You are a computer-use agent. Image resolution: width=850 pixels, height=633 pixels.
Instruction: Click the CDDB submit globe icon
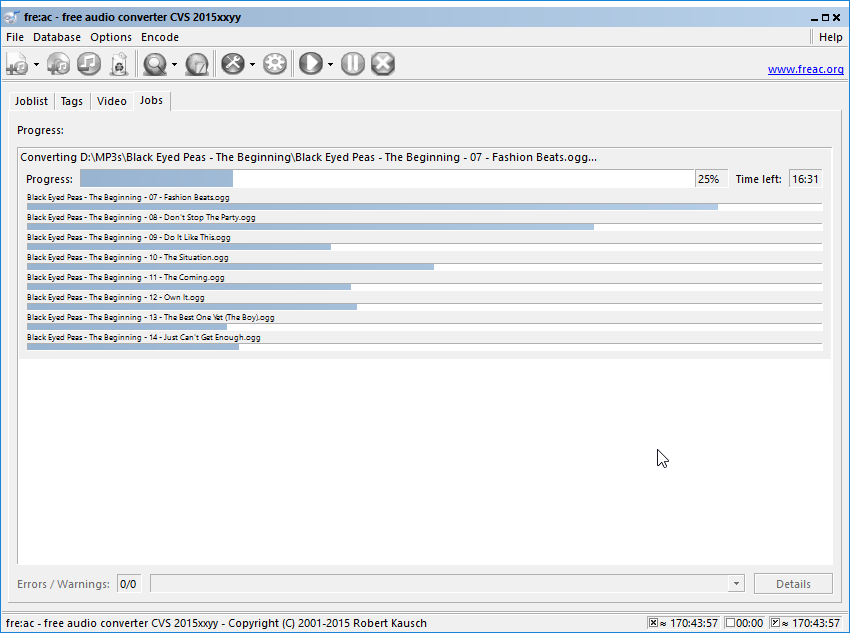tap(197, 64)
